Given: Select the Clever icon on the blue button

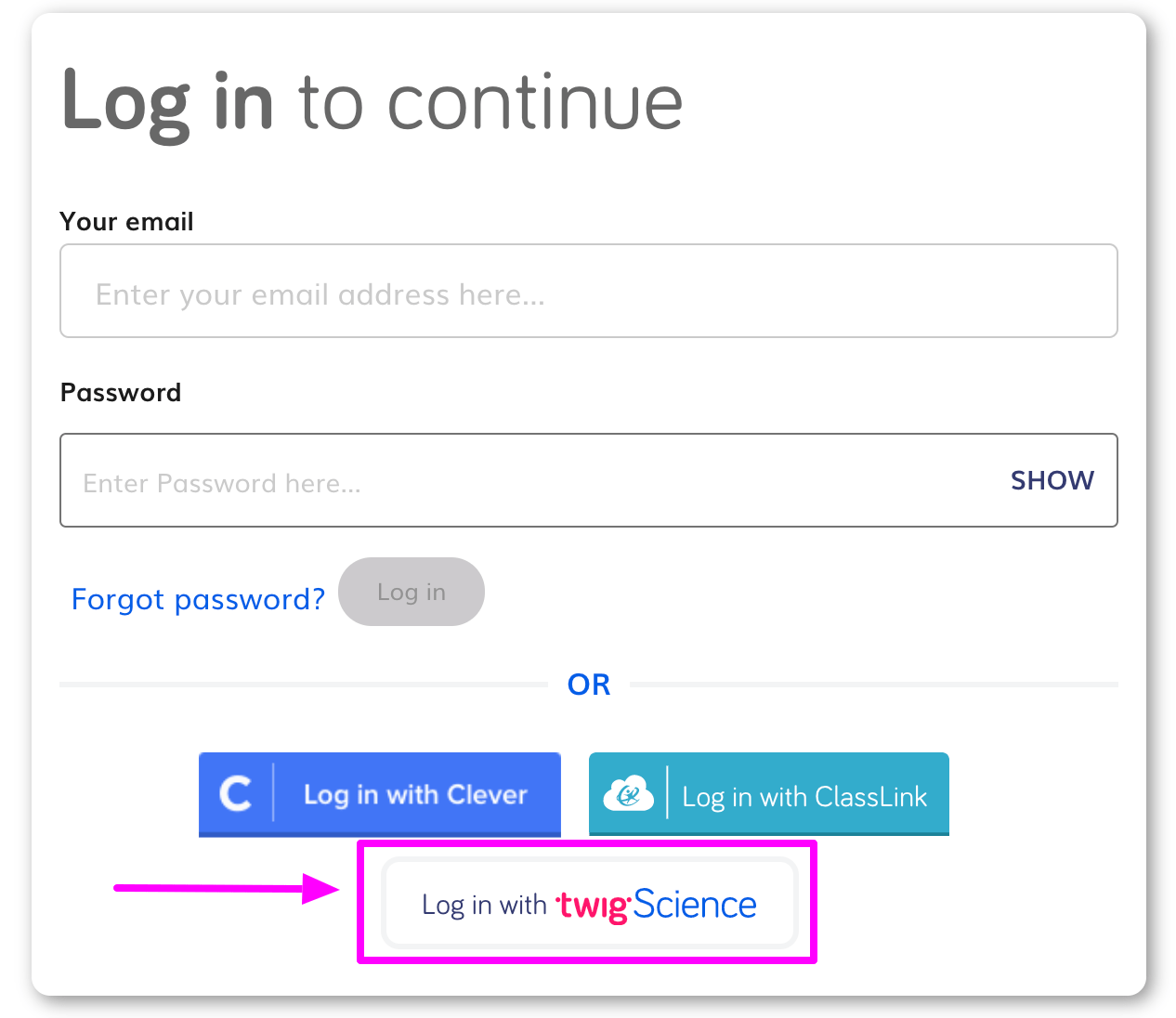Looking at the screenshot, I should click(x=237, y=794).
